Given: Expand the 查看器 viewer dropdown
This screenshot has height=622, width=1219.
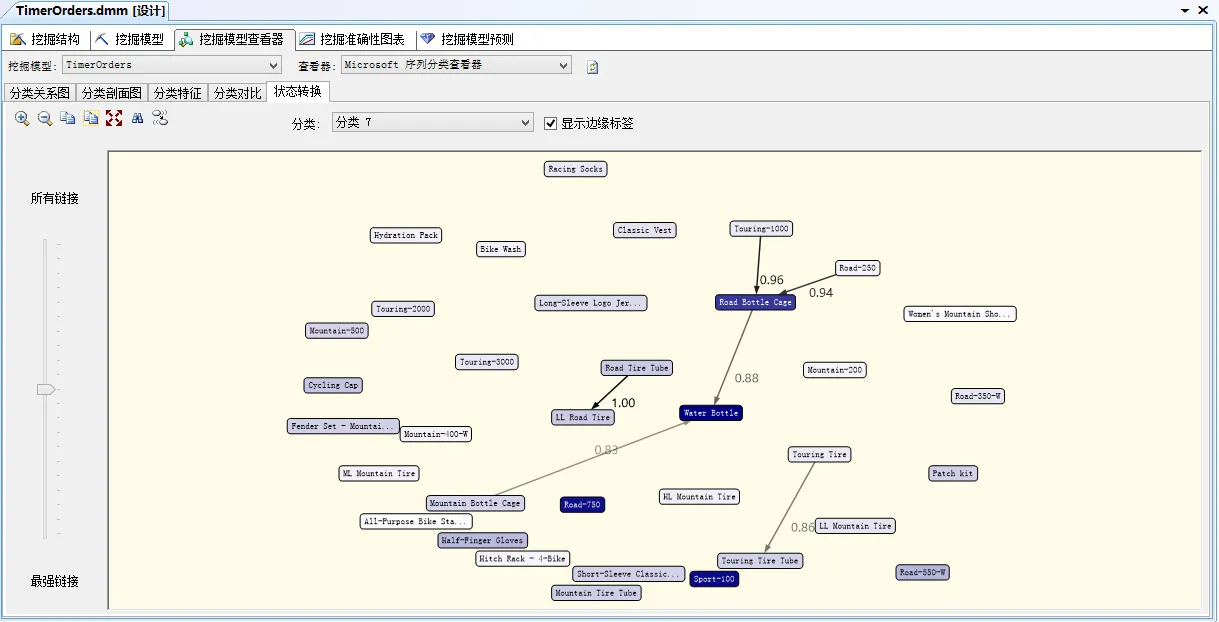Looking at the screenshot, I should point(564,65).
